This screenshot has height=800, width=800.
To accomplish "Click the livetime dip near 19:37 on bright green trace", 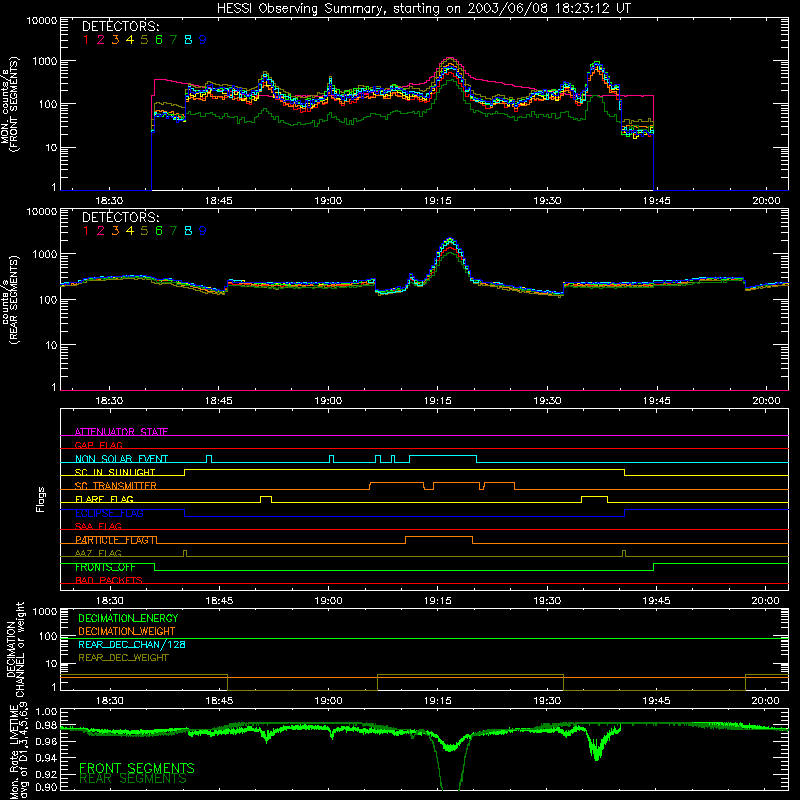I will tap(596, 755).
